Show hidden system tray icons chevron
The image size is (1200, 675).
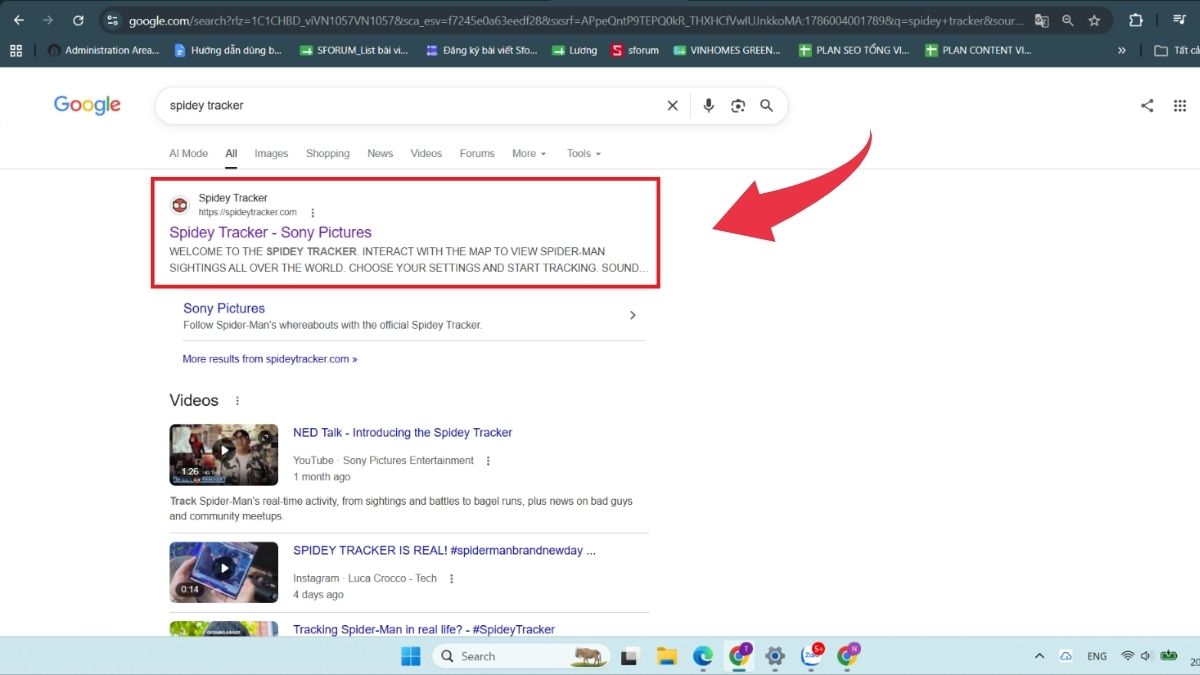(1039, 656)
